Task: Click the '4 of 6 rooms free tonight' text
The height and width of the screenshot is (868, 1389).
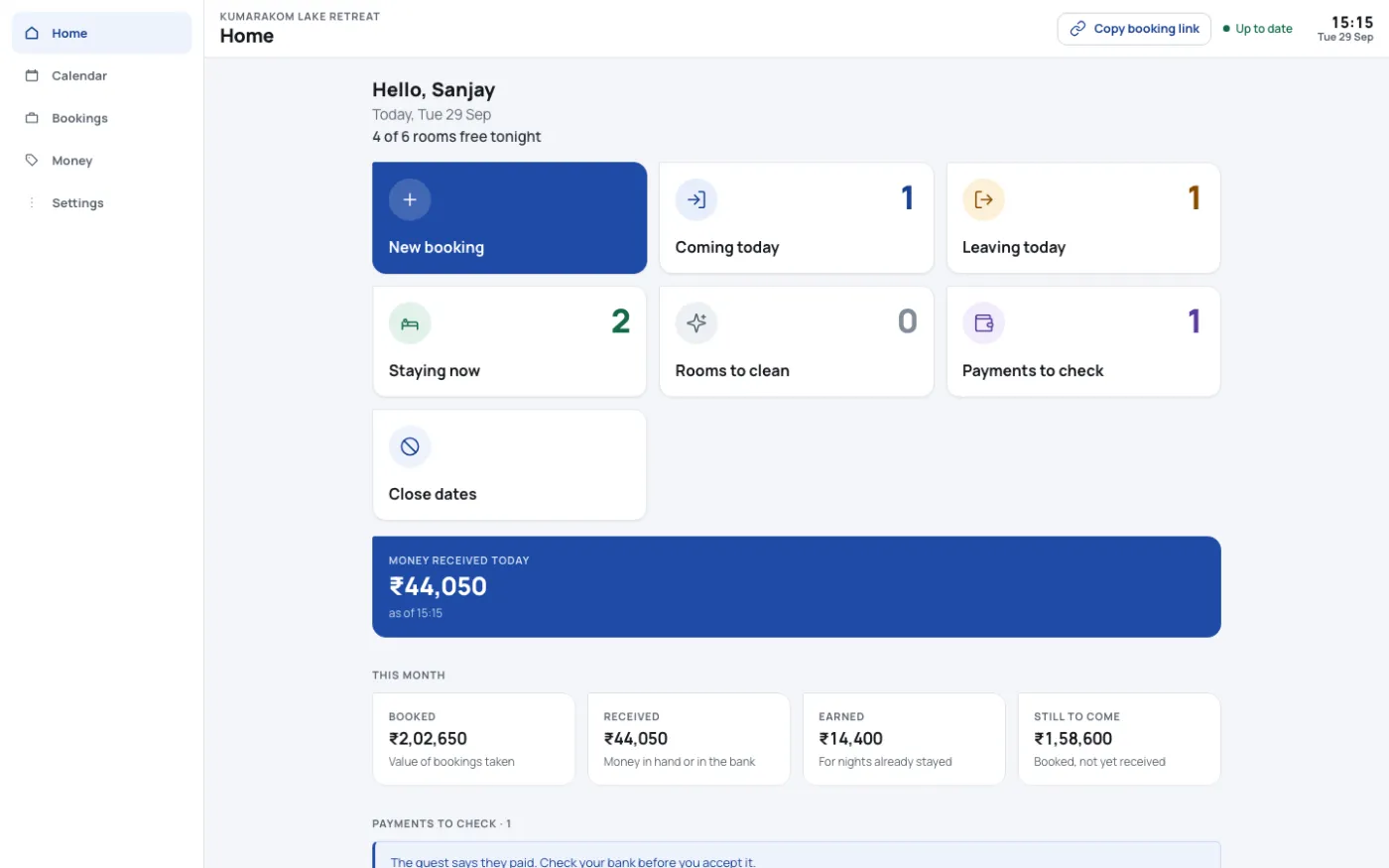Action: coord(456,137)
